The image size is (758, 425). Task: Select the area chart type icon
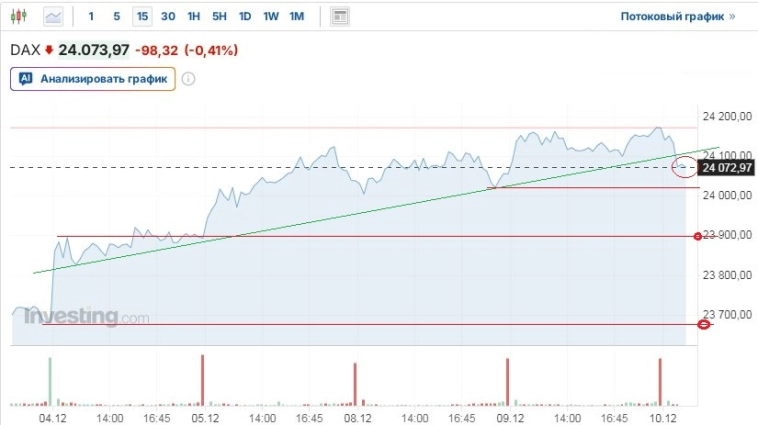click(x=53, y=16)
